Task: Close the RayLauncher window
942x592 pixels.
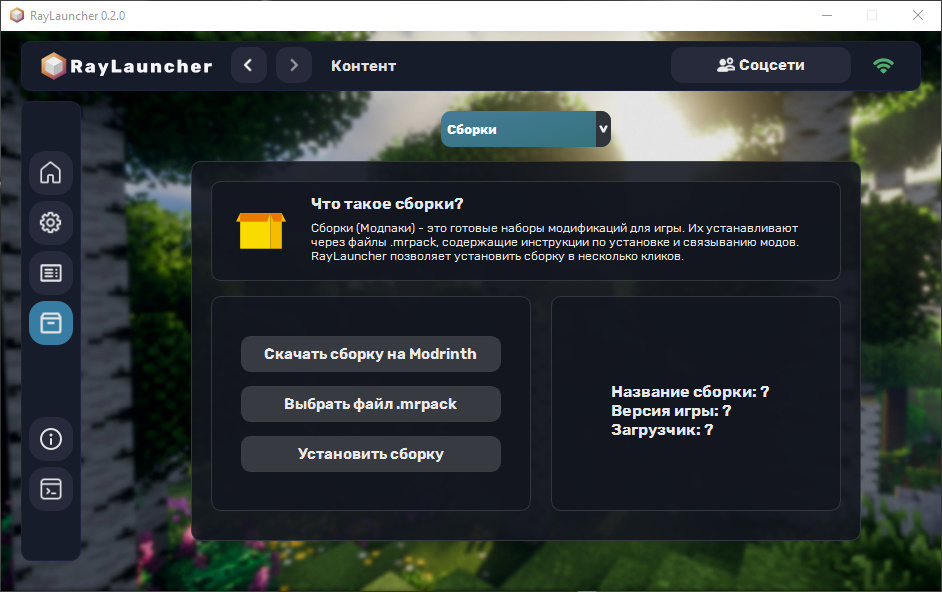Action: [x=918, y=16]
